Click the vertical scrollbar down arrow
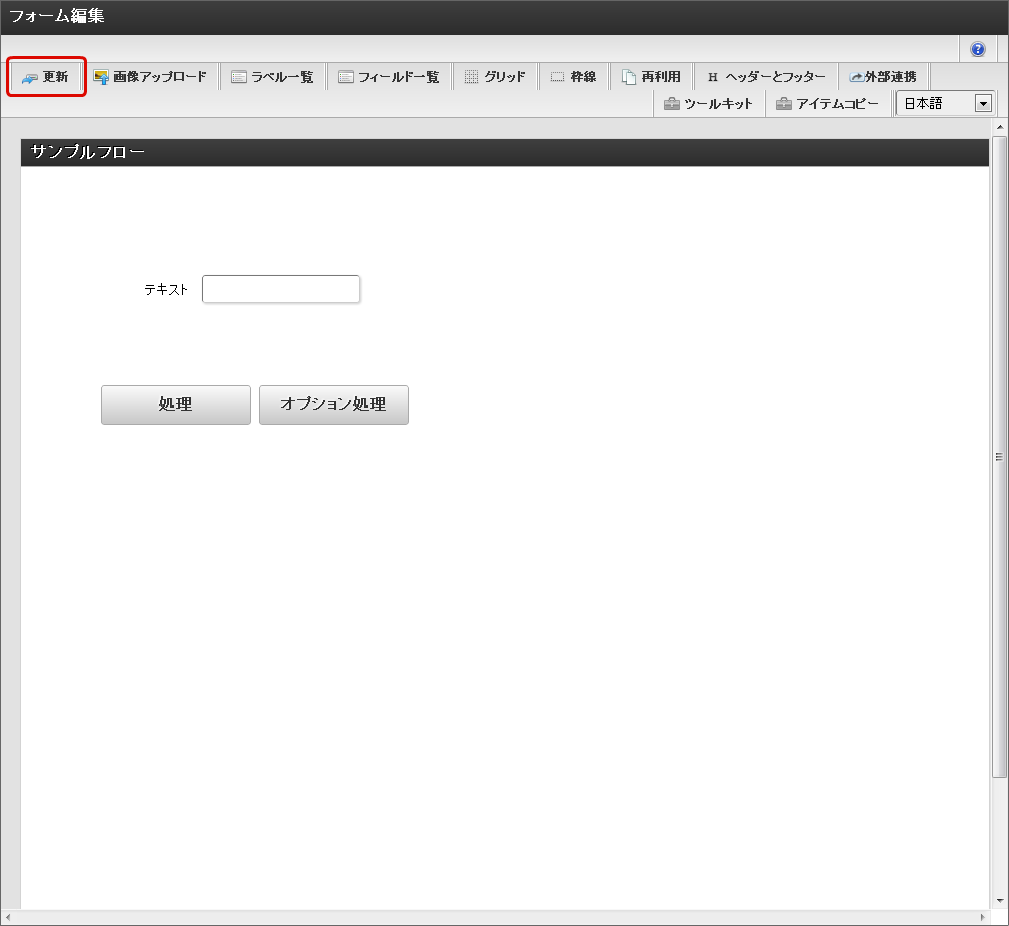1009x926 pixels. 999,901
